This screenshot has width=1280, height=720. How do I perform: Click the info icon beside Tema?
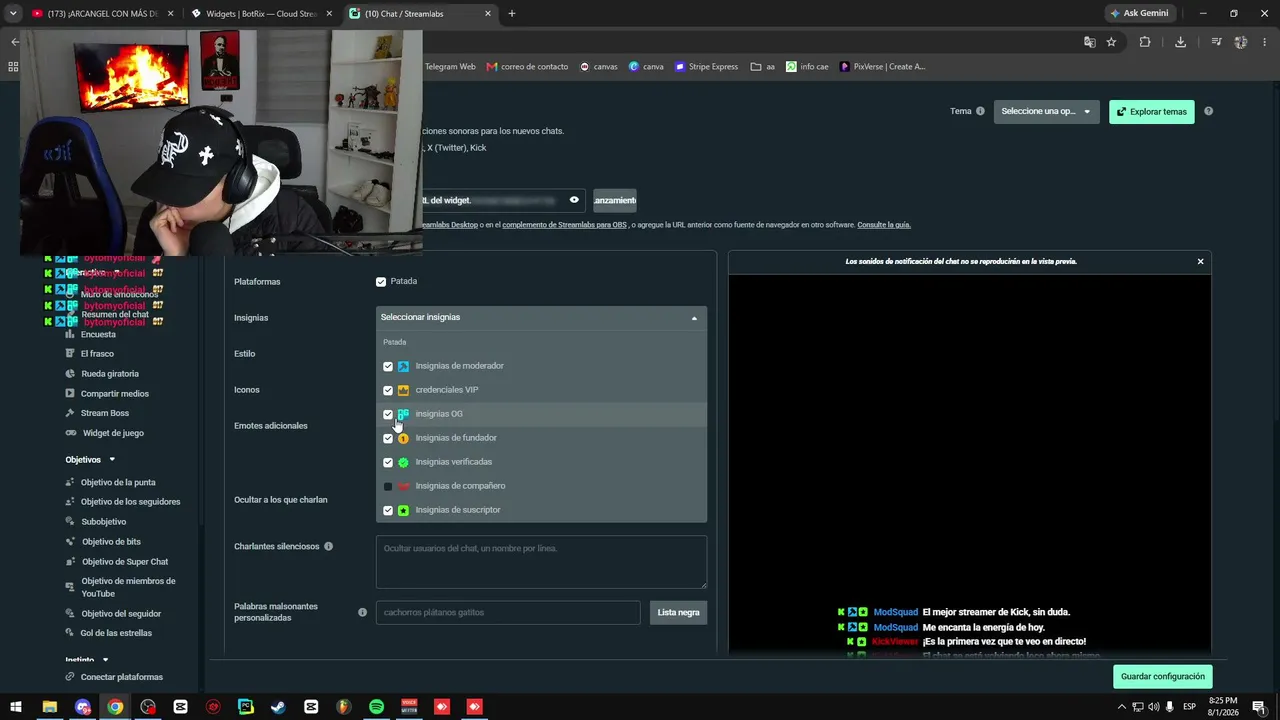[x=980, y=111]
